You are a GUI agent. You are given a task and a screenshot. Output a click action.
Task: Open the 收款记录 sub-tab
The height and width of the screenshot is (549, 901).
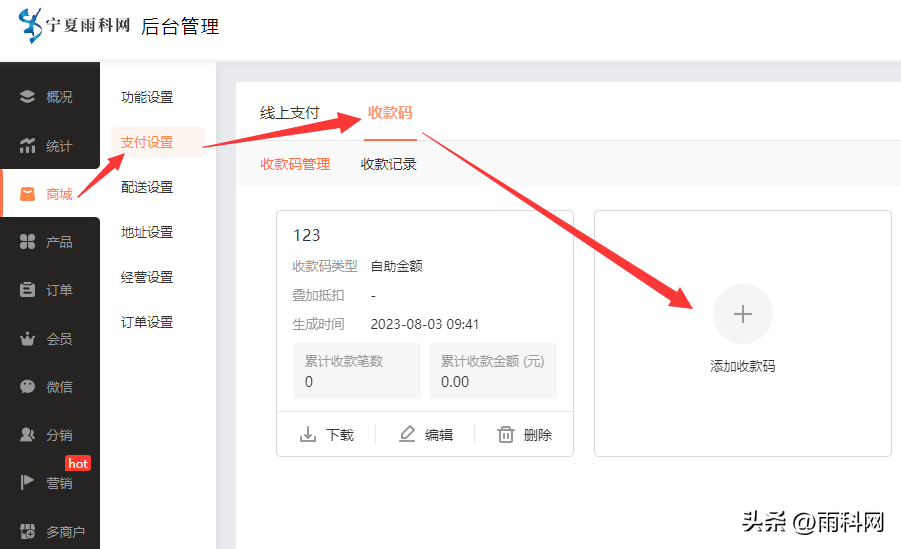(x=388, y=164)
